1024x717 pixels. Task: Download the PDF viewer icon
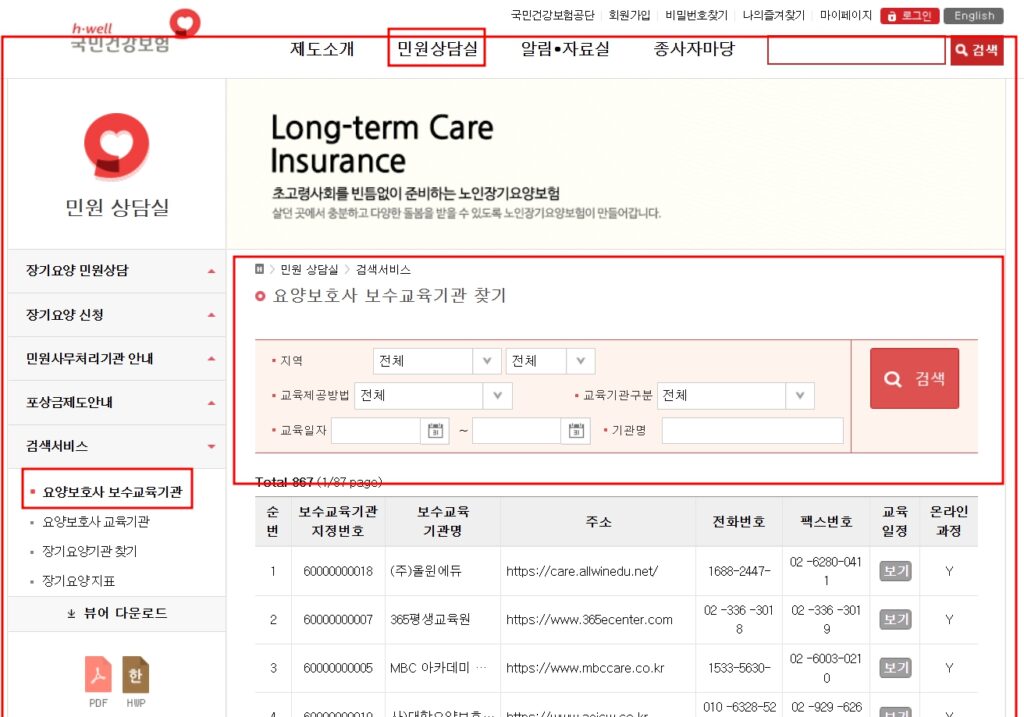pos(98,675)
